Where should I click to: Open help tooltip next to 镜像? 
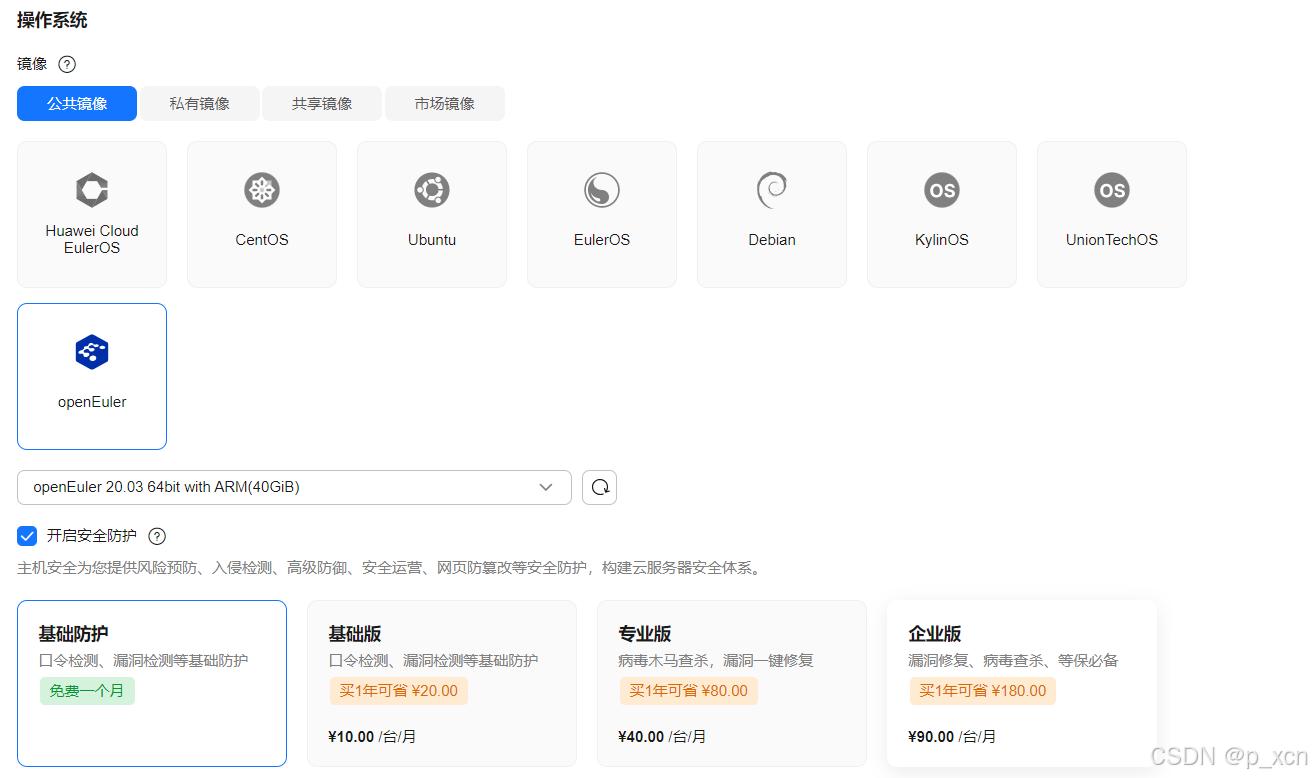(x=67, y=64)
